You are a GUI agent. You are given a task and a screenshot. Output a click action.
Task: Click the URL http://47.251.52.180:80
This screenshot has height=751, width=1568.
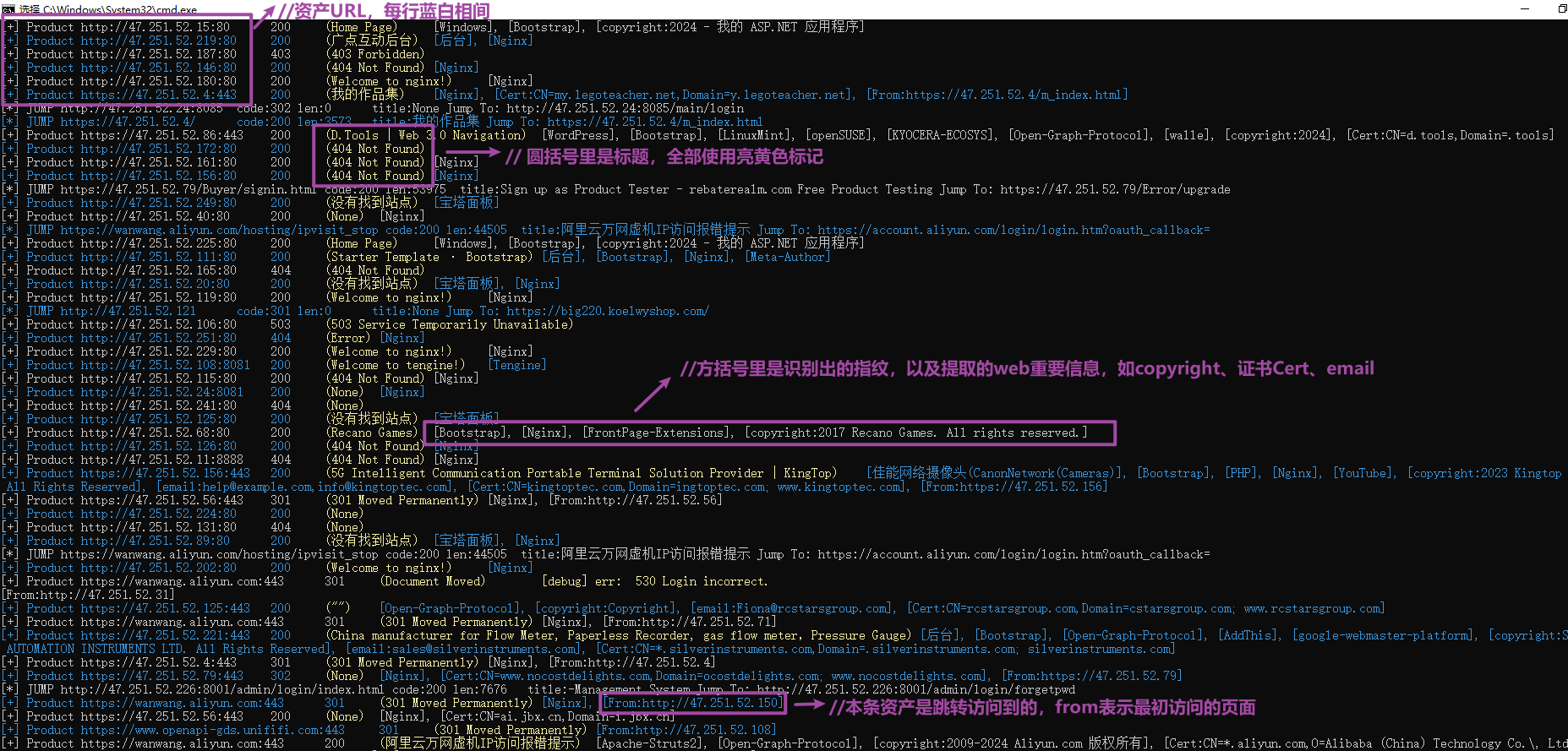158,81
